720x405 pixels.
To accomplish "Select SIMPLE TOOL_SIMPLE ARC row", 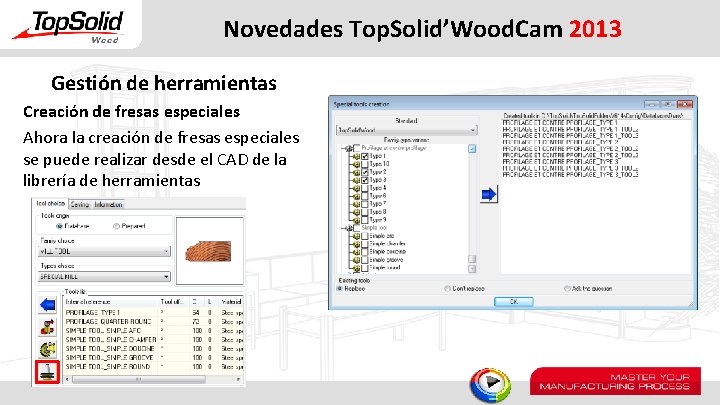I will pyautogui.click(x=153, y=331).
